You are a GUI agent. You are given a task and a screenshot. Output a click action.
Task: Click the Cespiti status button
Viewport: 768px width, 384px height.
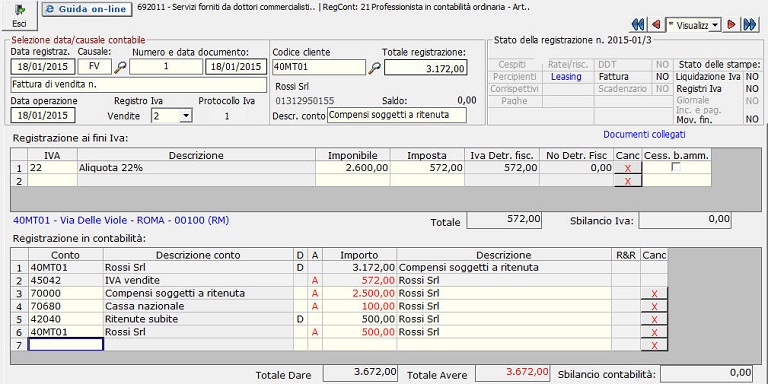(512, 65)
